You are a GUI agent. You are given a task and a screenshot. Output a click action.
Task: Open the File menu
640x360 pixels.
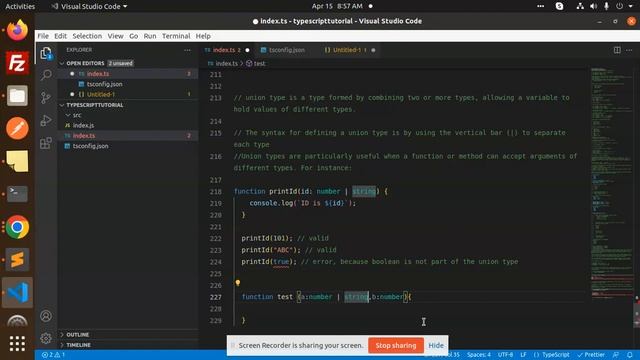pyautogui.click(x=43, y=36)
